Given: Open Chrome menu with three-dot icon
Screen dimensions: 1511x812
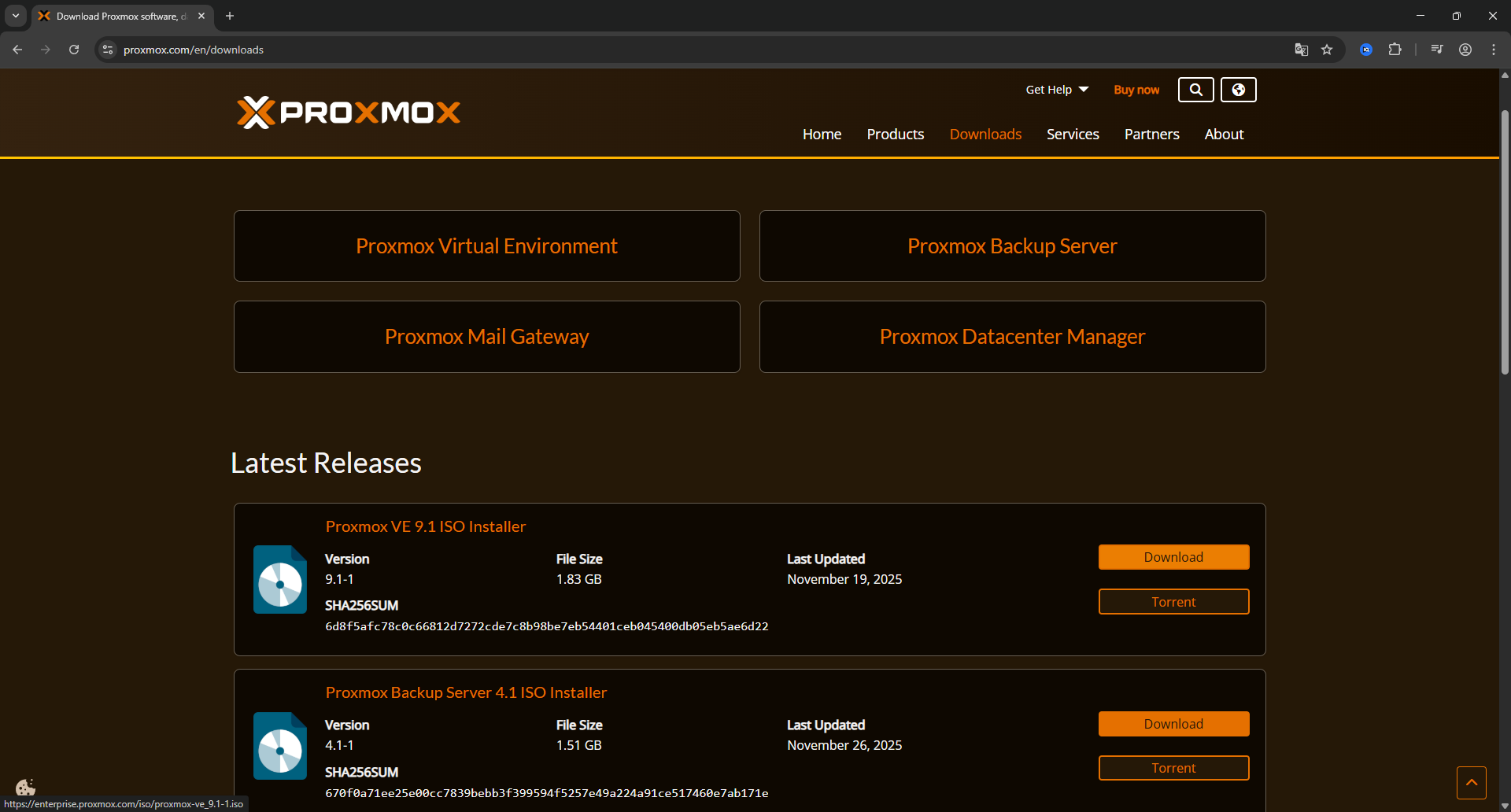Looking at the screenshot, I should coord(1494,50).
